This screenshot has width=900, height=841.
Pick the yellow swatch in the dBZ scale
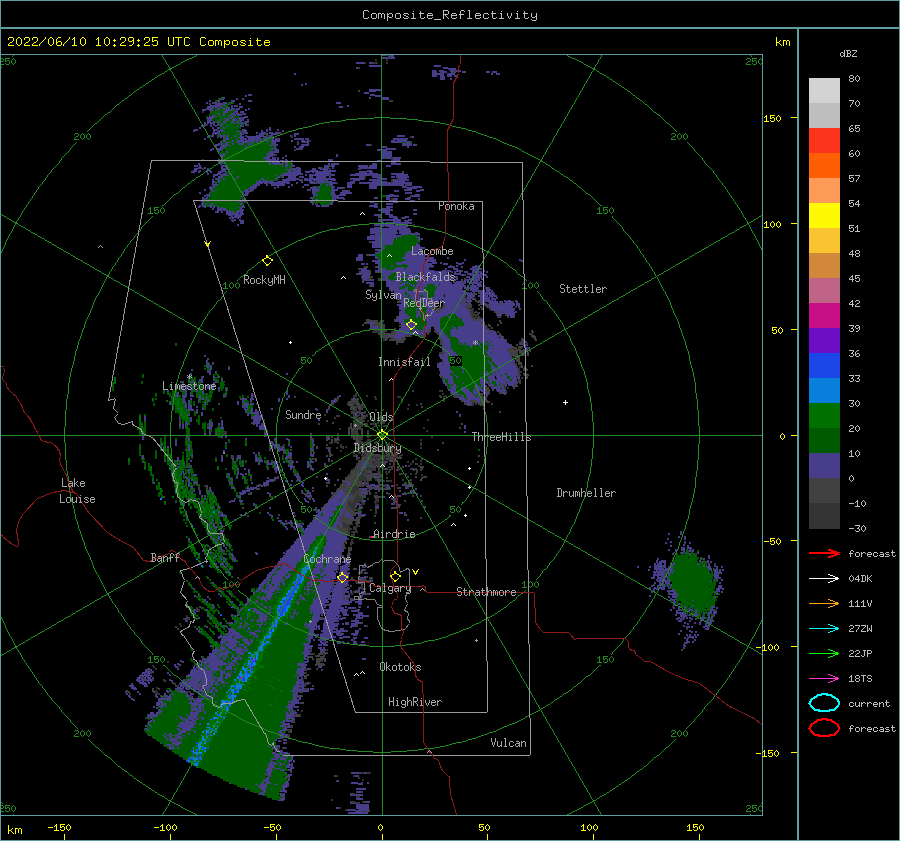824,216
